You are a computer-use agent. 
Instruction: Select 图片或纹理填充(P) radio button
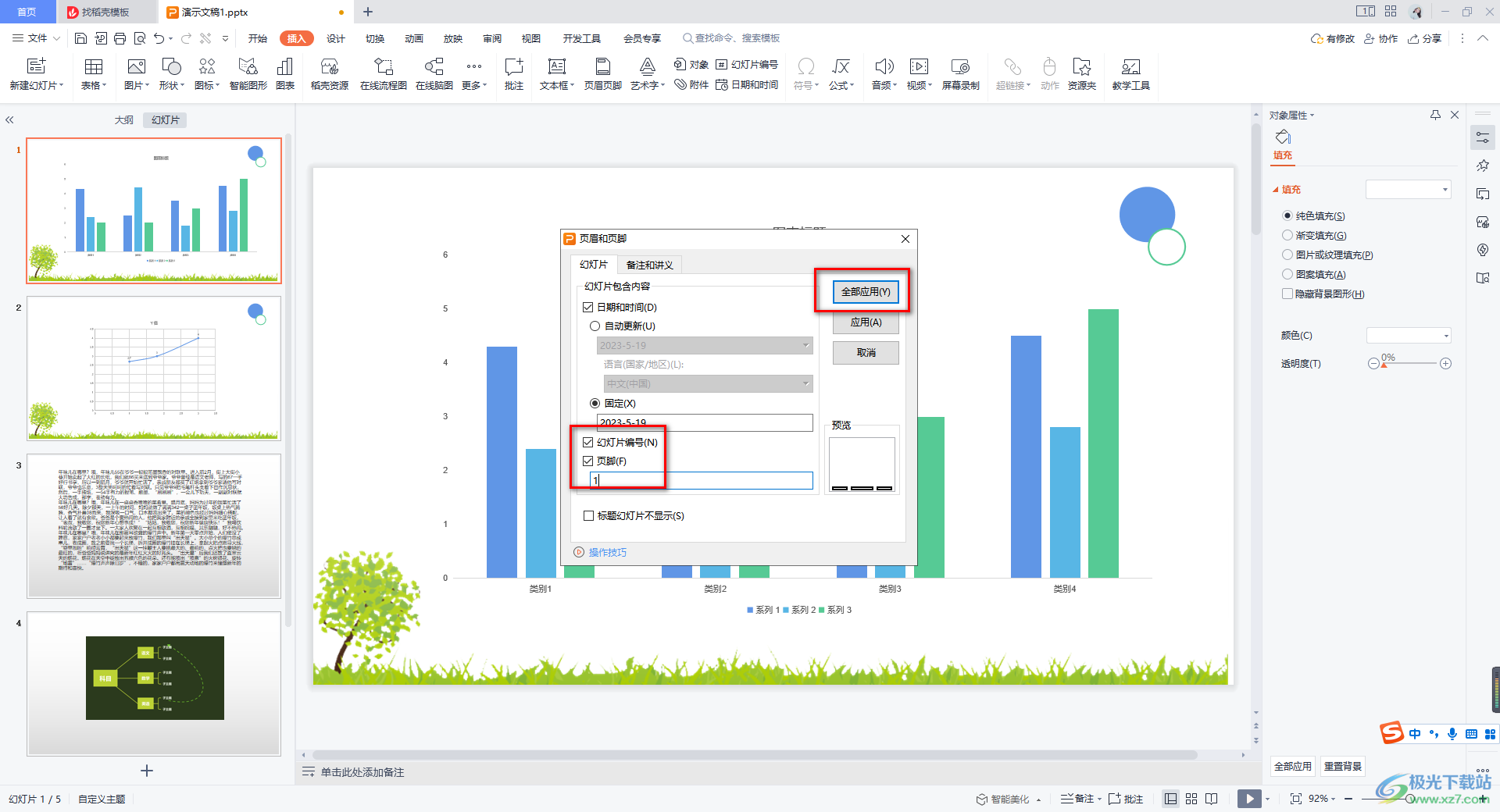click(x=1287, y=255)
